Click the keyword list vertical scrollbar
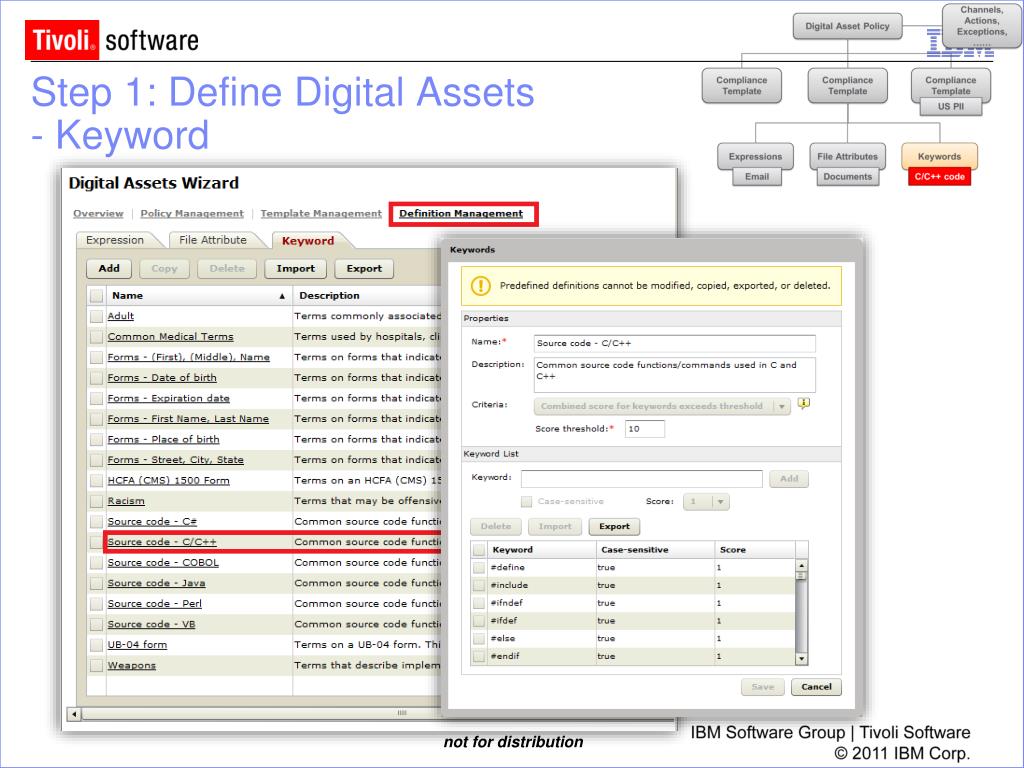This screenshot has height=768, width=1024. tap(801, 613)
